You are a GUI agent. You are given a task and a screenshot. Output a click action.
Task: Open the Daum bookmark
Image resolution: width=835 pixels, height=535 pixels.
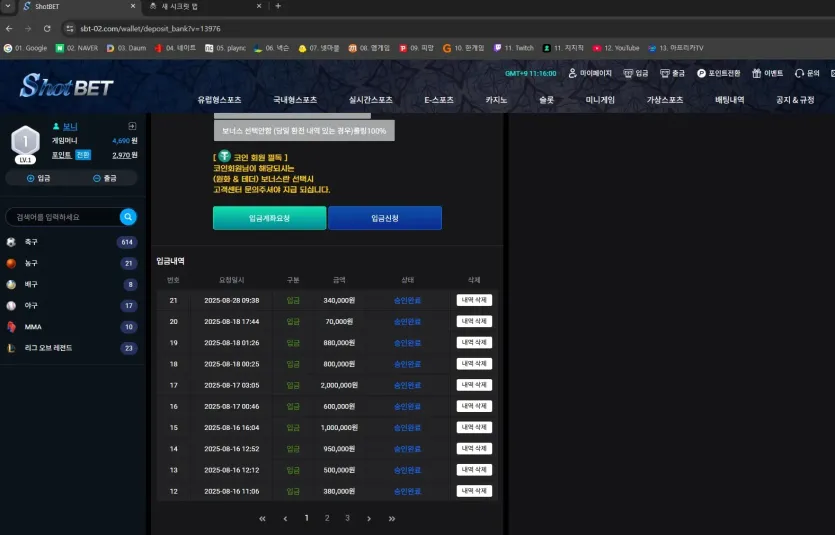[126, 48]
